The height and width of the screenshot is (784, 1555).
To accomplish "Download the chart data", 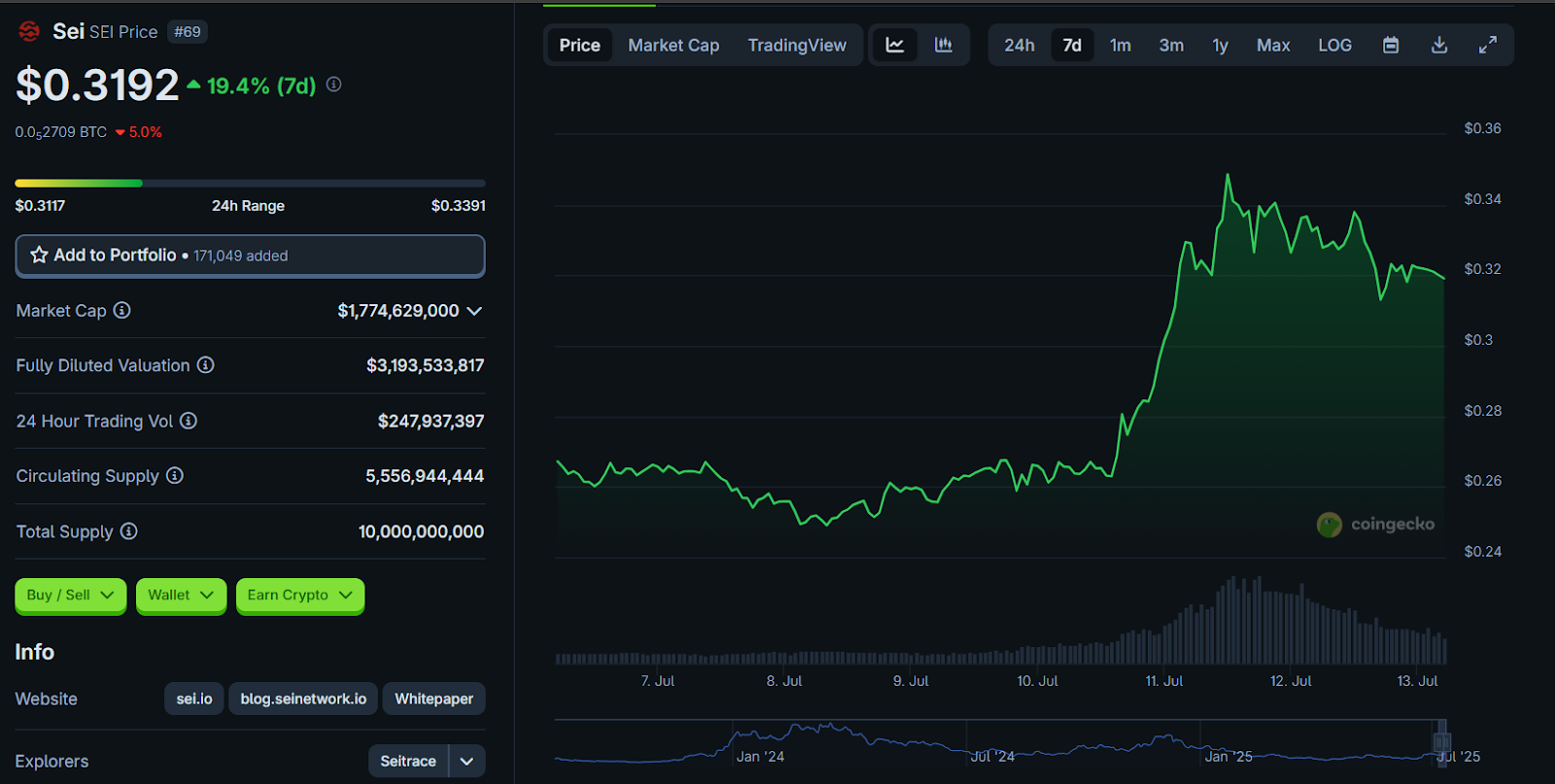I will point(1439,45).
